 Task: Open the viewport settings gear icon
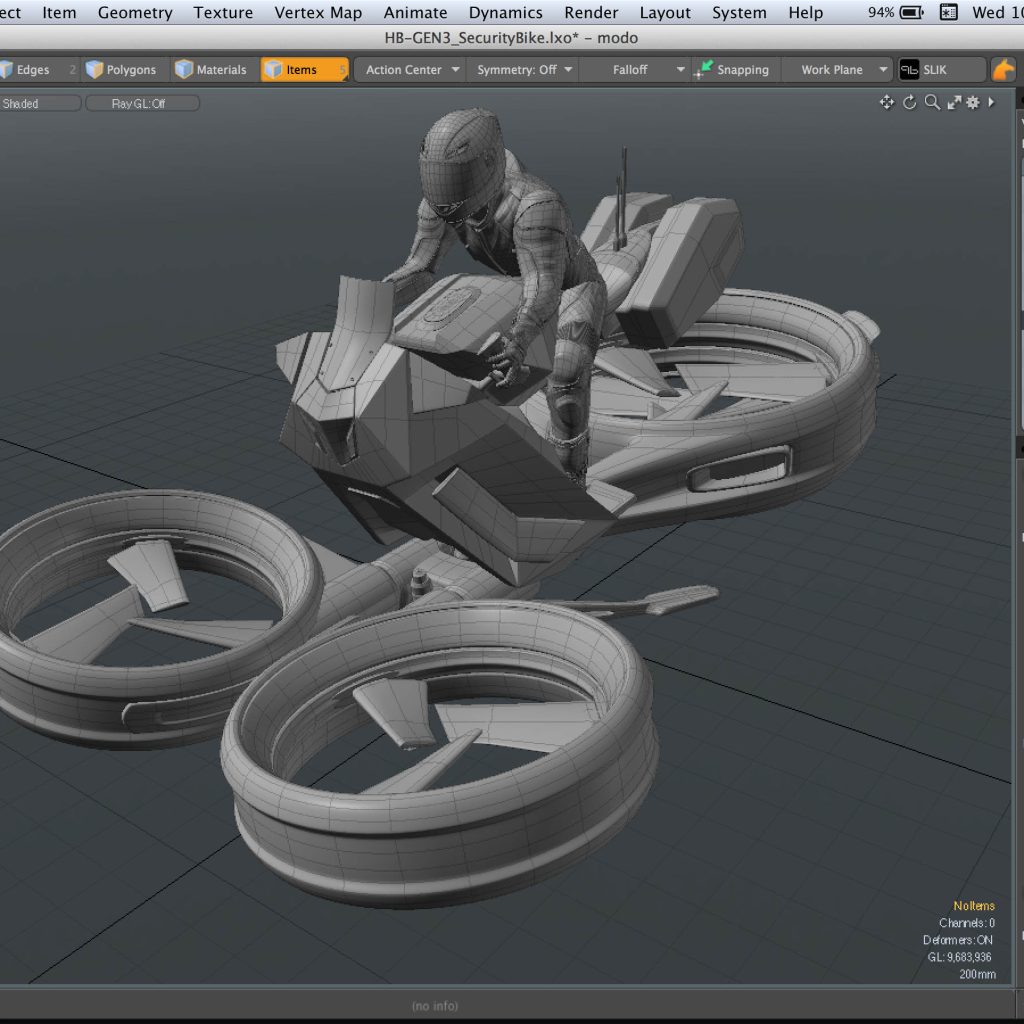tap(973, 102)
